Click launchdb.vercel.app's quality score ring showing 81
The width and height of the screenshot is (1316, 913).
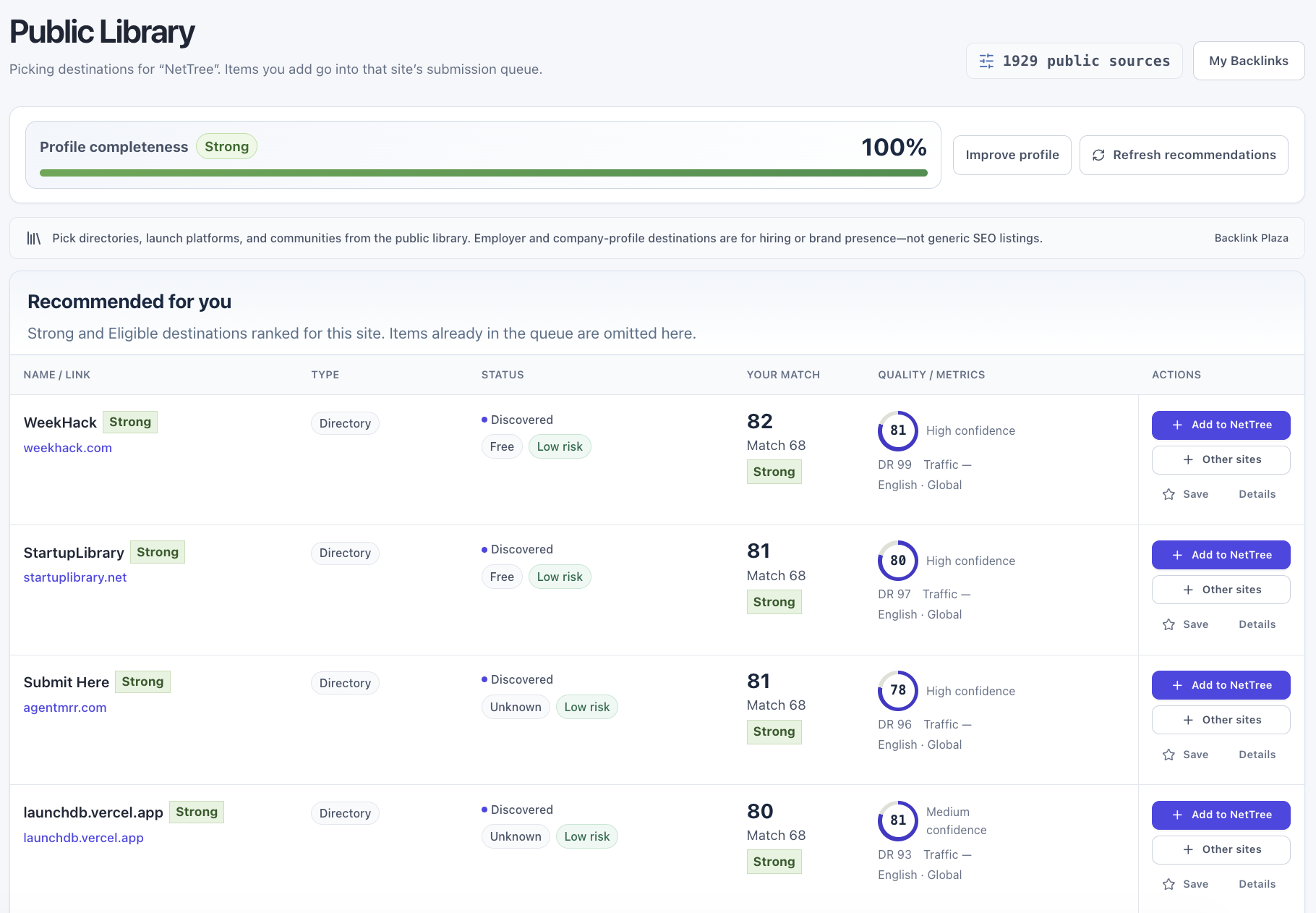[898, 820]
